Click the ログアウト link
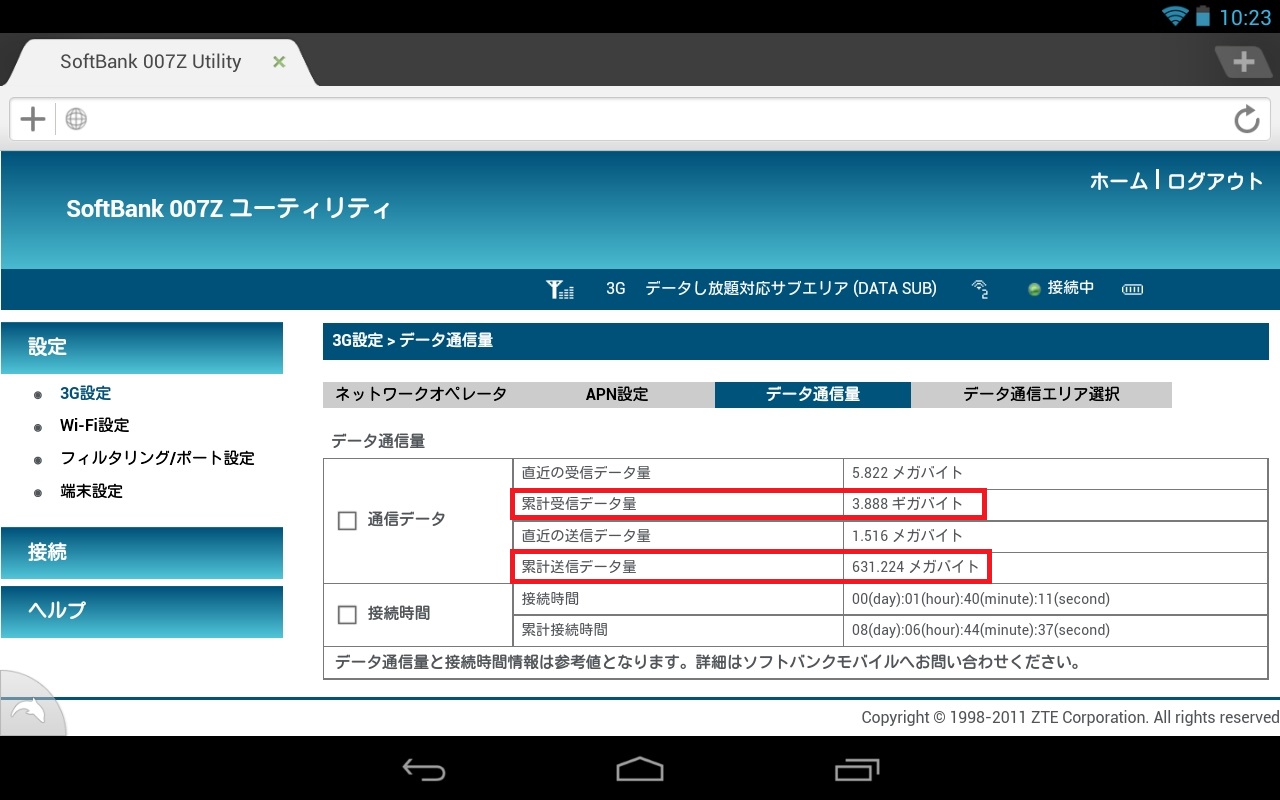Image resolution: width=1280 pixels, height=800 pixels. [x=1215, y=181]
